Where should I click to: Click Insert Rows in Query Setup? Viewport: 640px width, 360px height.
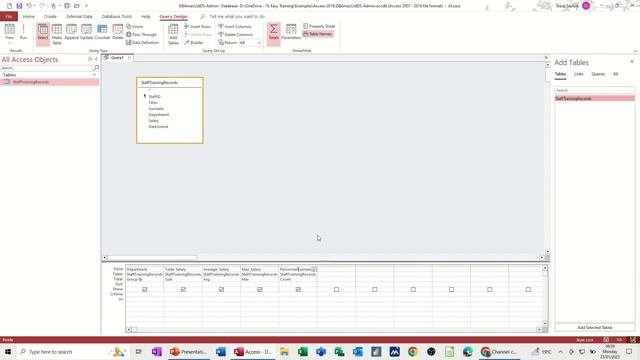pos(198,27)
